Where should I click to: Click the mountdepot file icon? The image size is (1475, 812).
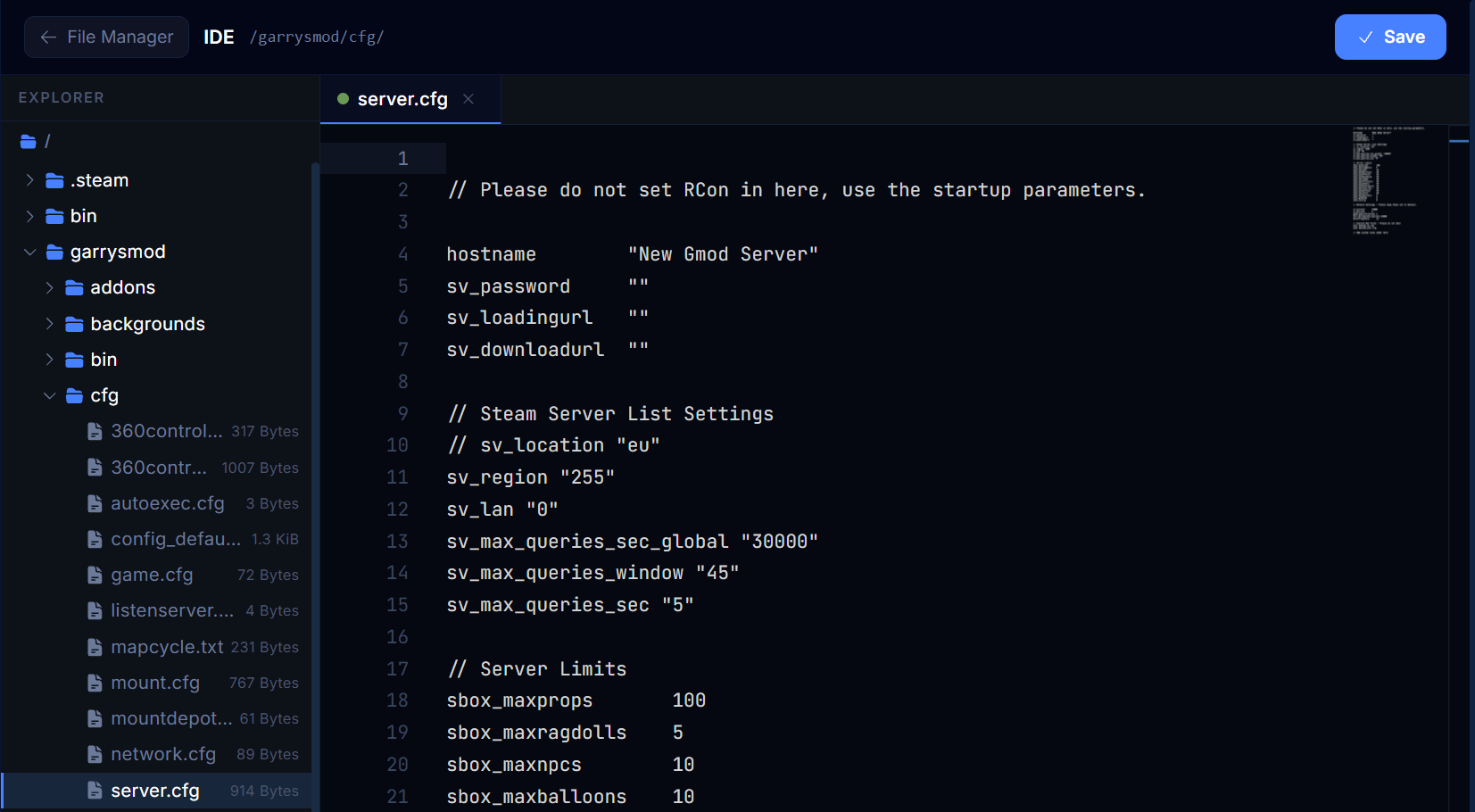(x=94, y=718)
